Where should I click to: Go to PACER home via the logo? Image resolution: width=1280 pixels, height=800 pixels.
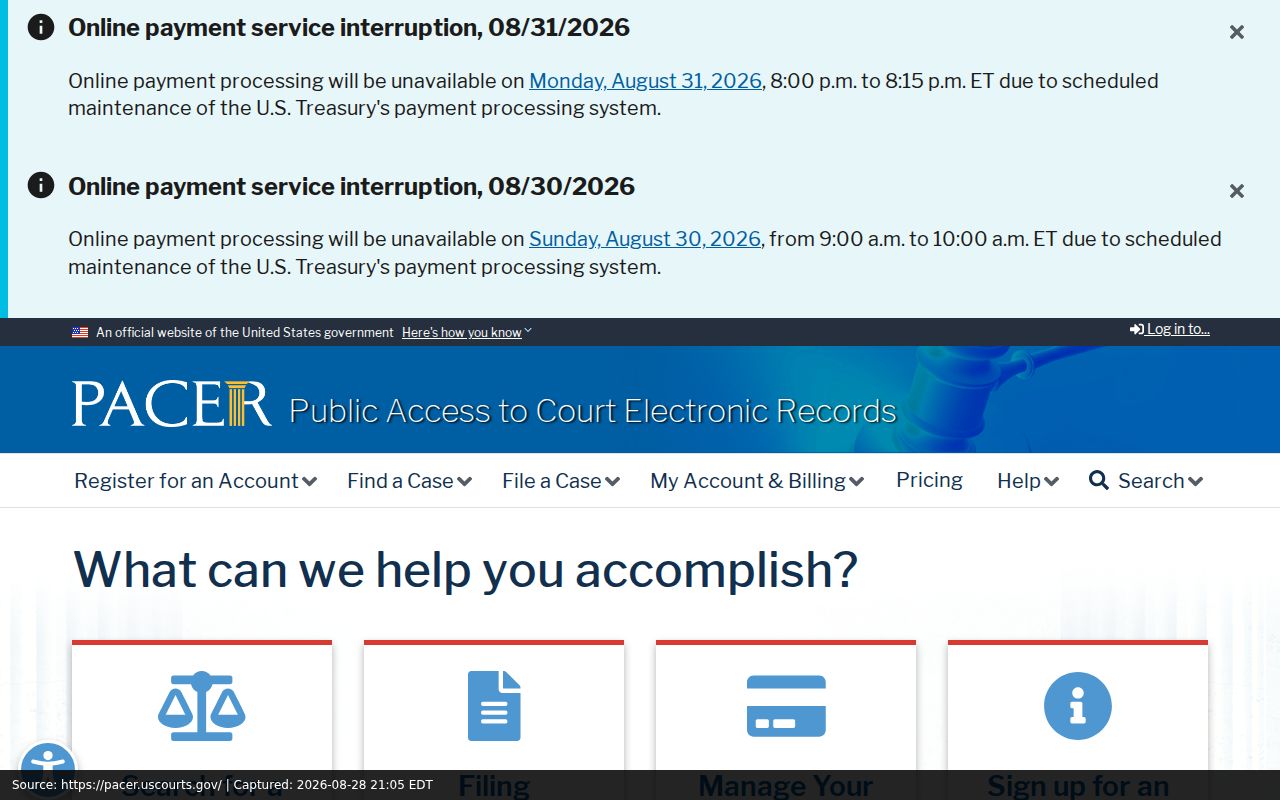(171, 403)
